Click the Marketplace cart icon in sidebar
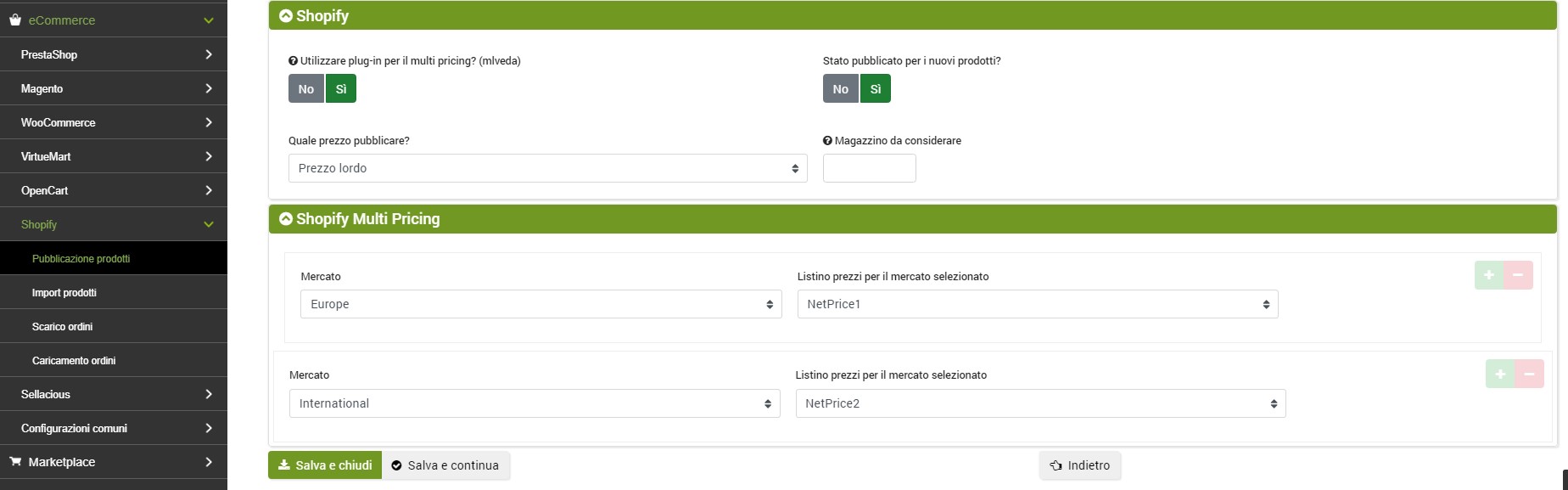The height and width of the screenshot is (490, 1568). (x=14, y=462)
